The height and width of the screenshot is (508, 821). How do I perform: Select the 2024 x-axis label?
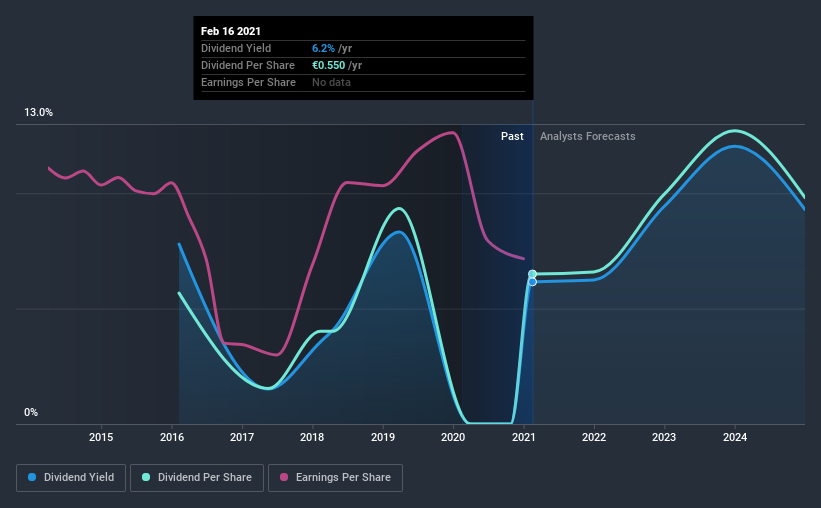point(735,437)
